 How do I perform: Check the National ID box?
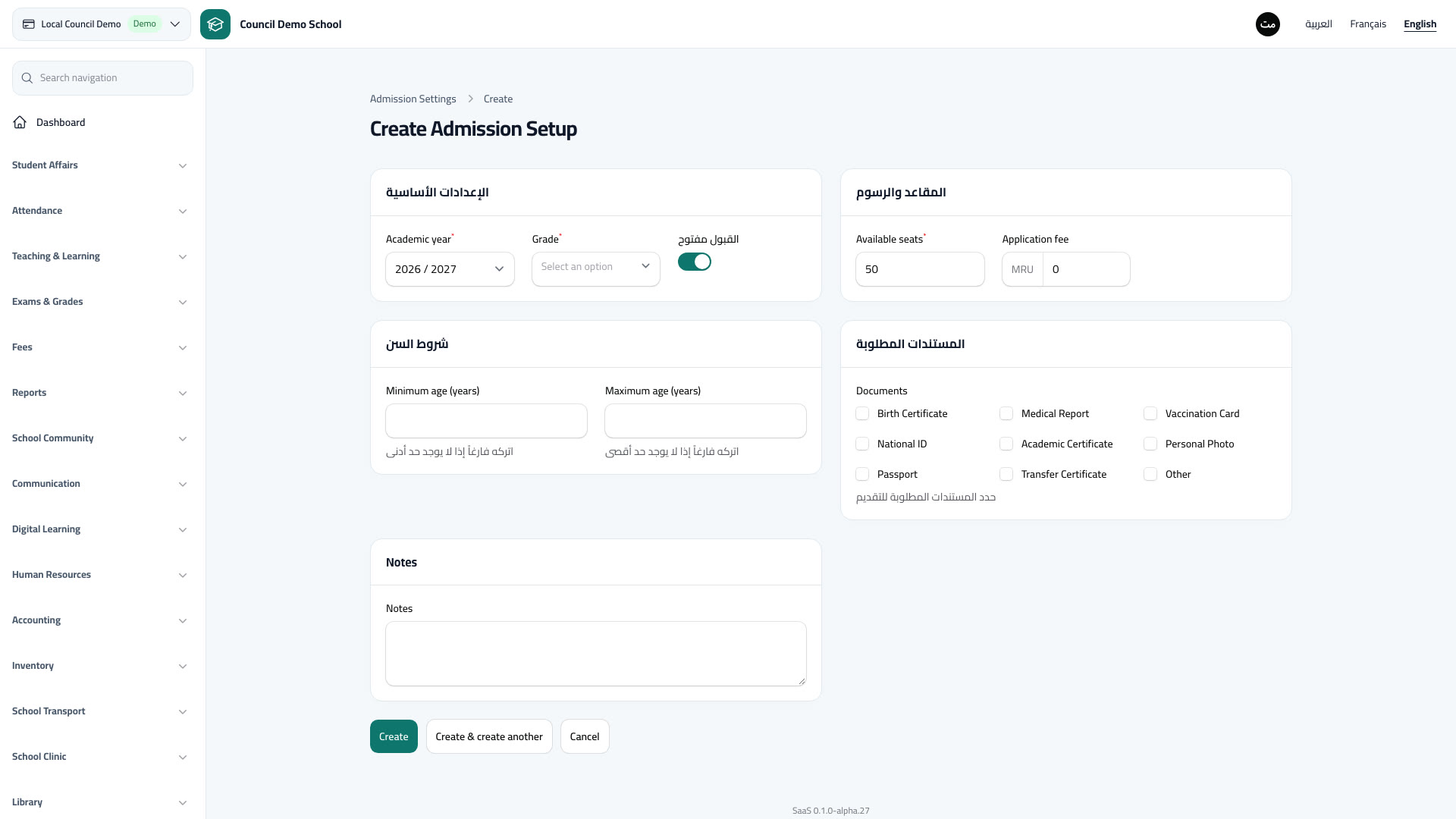point(862,444)
